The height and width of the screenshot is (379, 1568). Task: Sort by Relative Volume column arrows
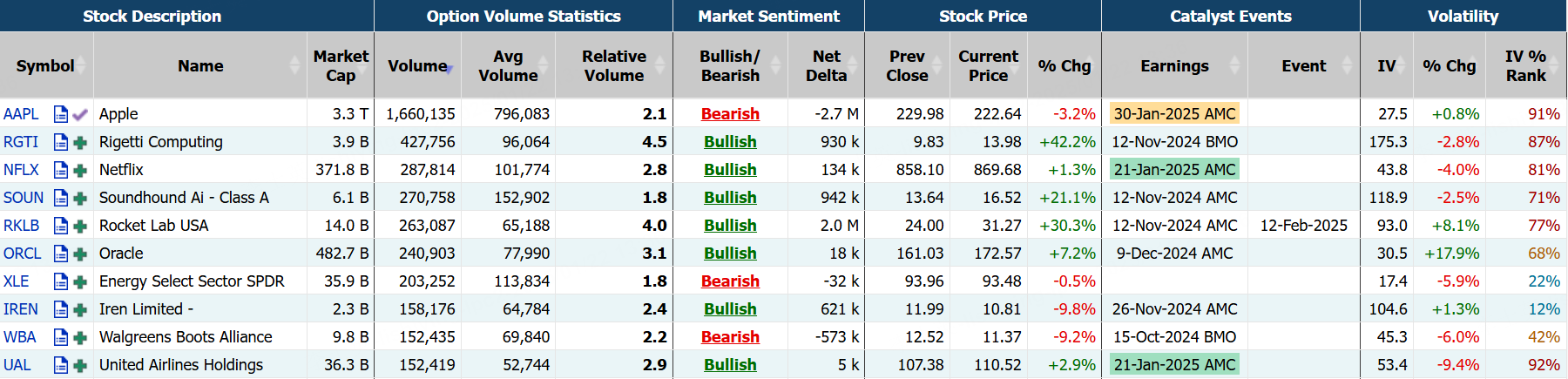point(660,66)
